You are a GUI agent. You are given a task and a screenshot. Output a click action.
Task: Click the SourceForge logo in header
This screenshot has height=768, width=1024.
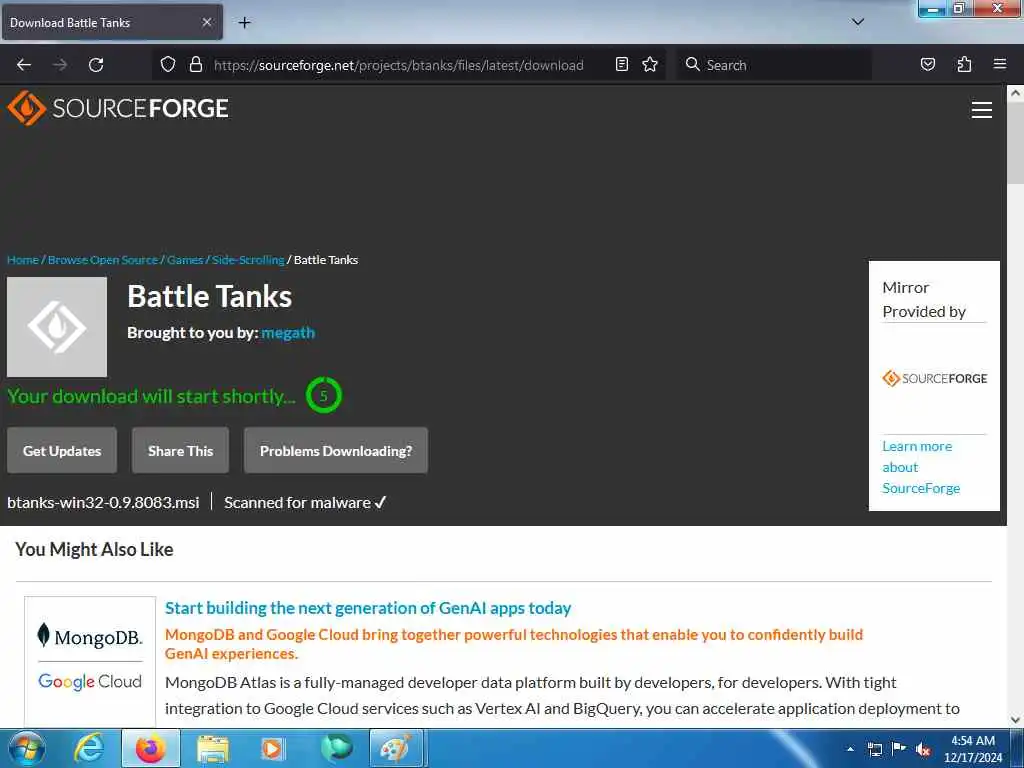pos(118,108)
